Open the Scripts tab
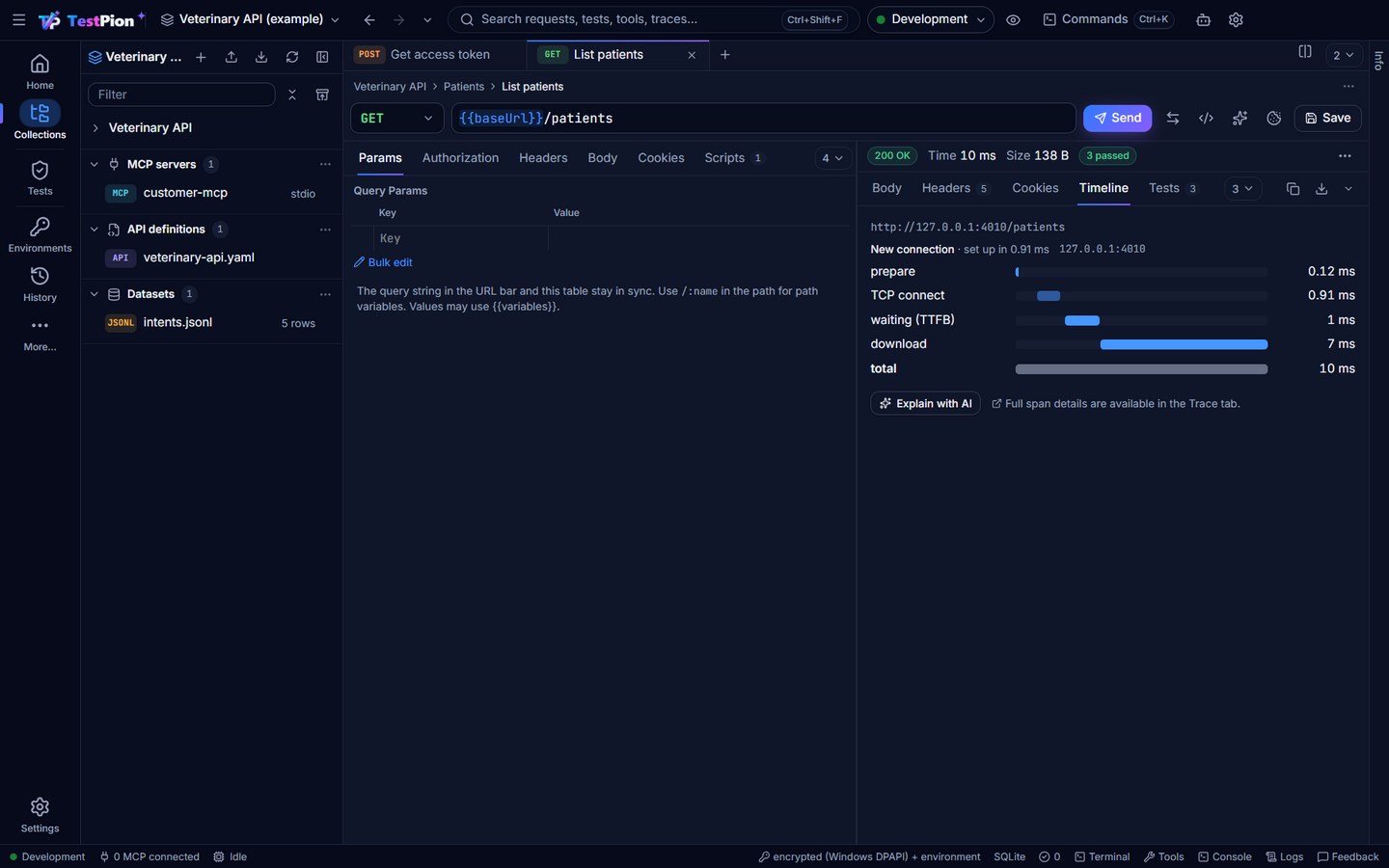 pos(733,158)
